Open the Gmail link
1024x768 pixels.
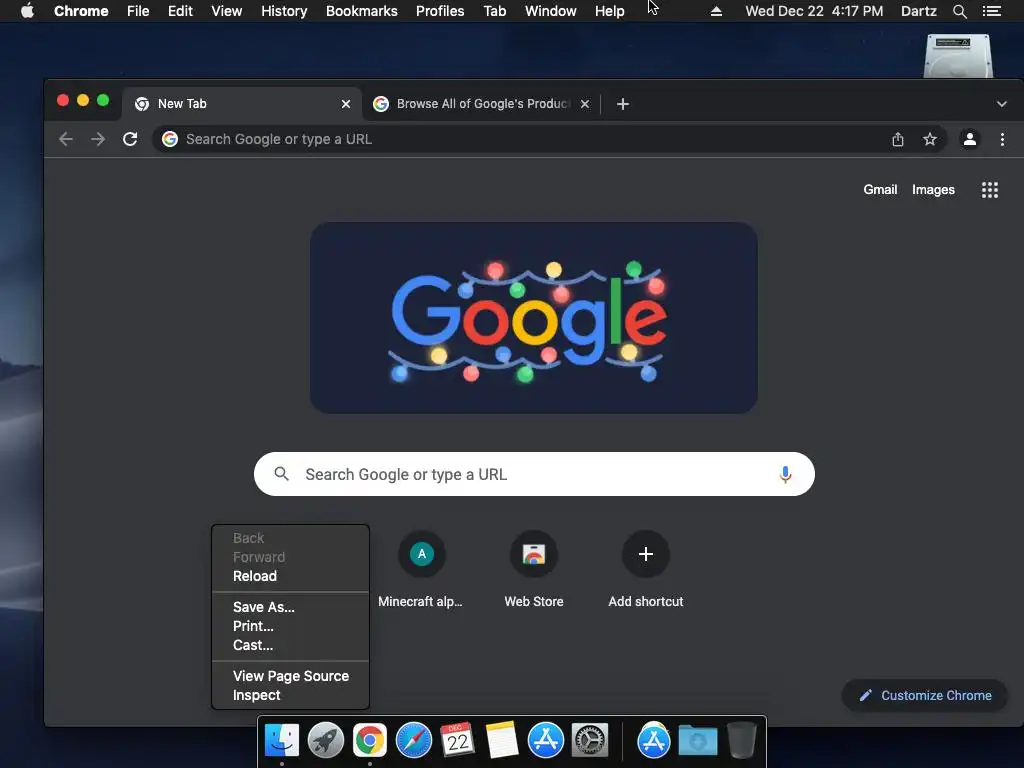(x=880, y=189)
